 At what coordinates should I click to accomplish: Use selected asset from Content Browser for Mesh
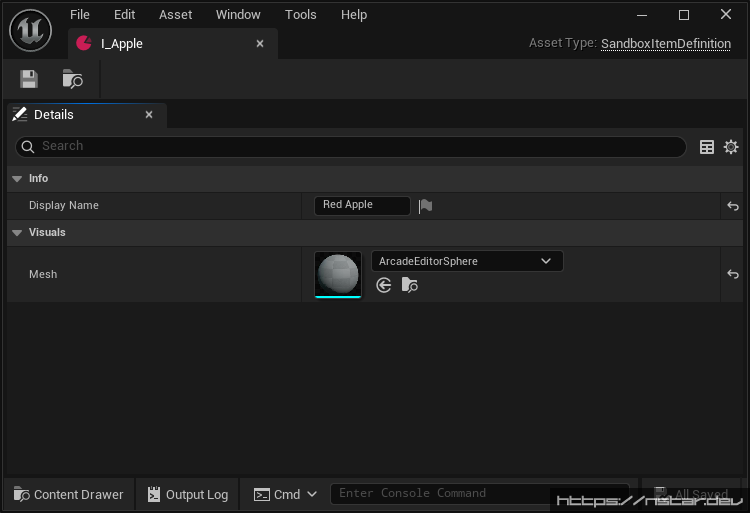tap(384, 285)
